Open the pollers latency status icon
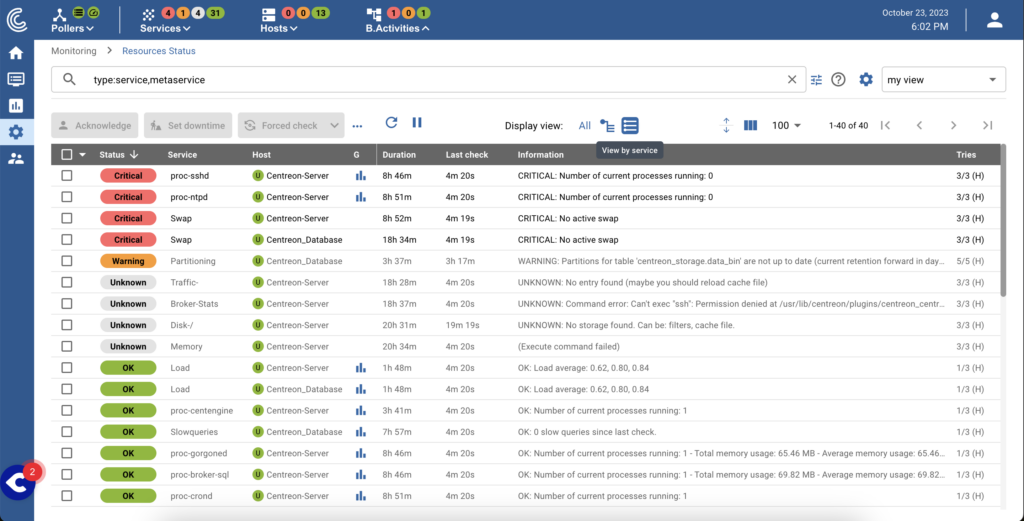The image size is (1024, 521). click(93, 12)
